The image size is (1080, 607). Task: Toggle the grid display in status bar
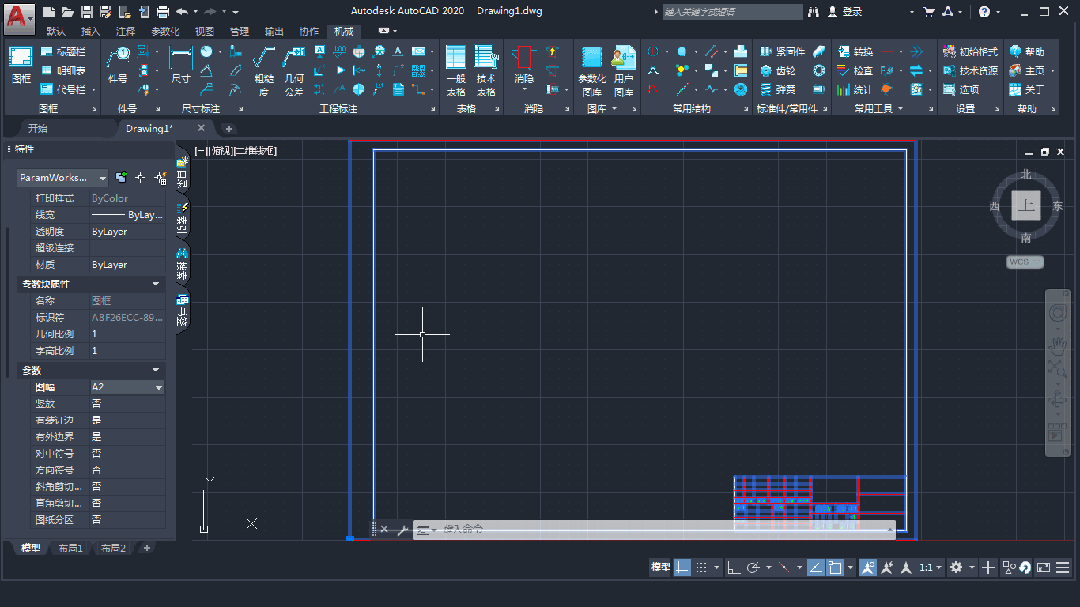(x=682, y=567)
